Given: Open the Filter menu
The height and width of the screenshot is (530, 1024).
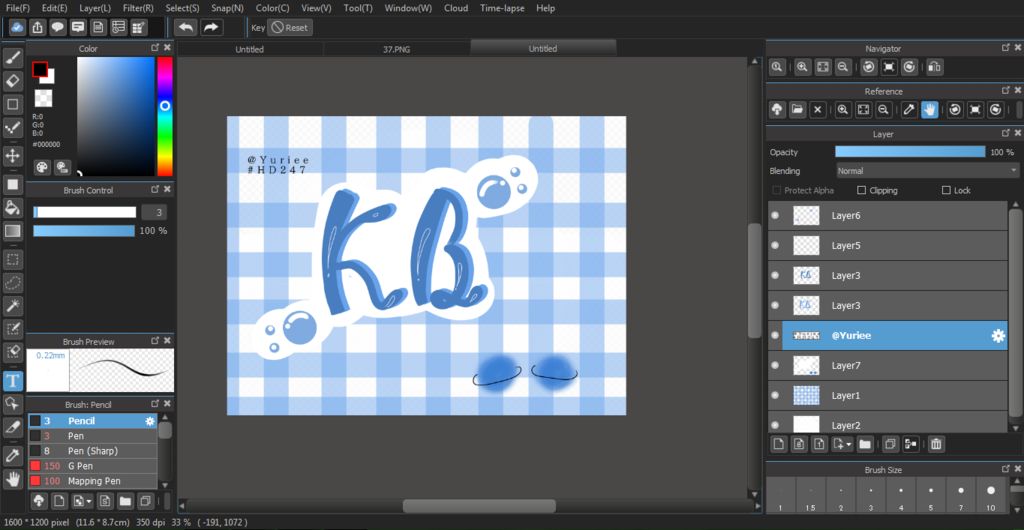Looking at the screenshot, I should [138, 8].
